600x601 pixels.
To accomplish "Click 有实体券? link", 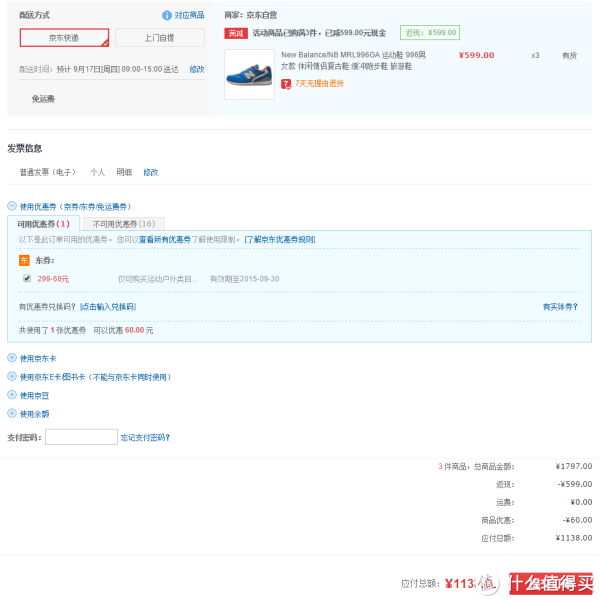I will coord(560,307).
